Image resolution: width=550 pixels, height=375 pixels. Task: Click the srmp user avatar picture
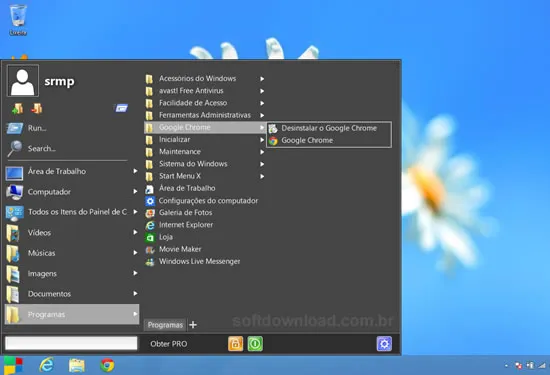23,81
